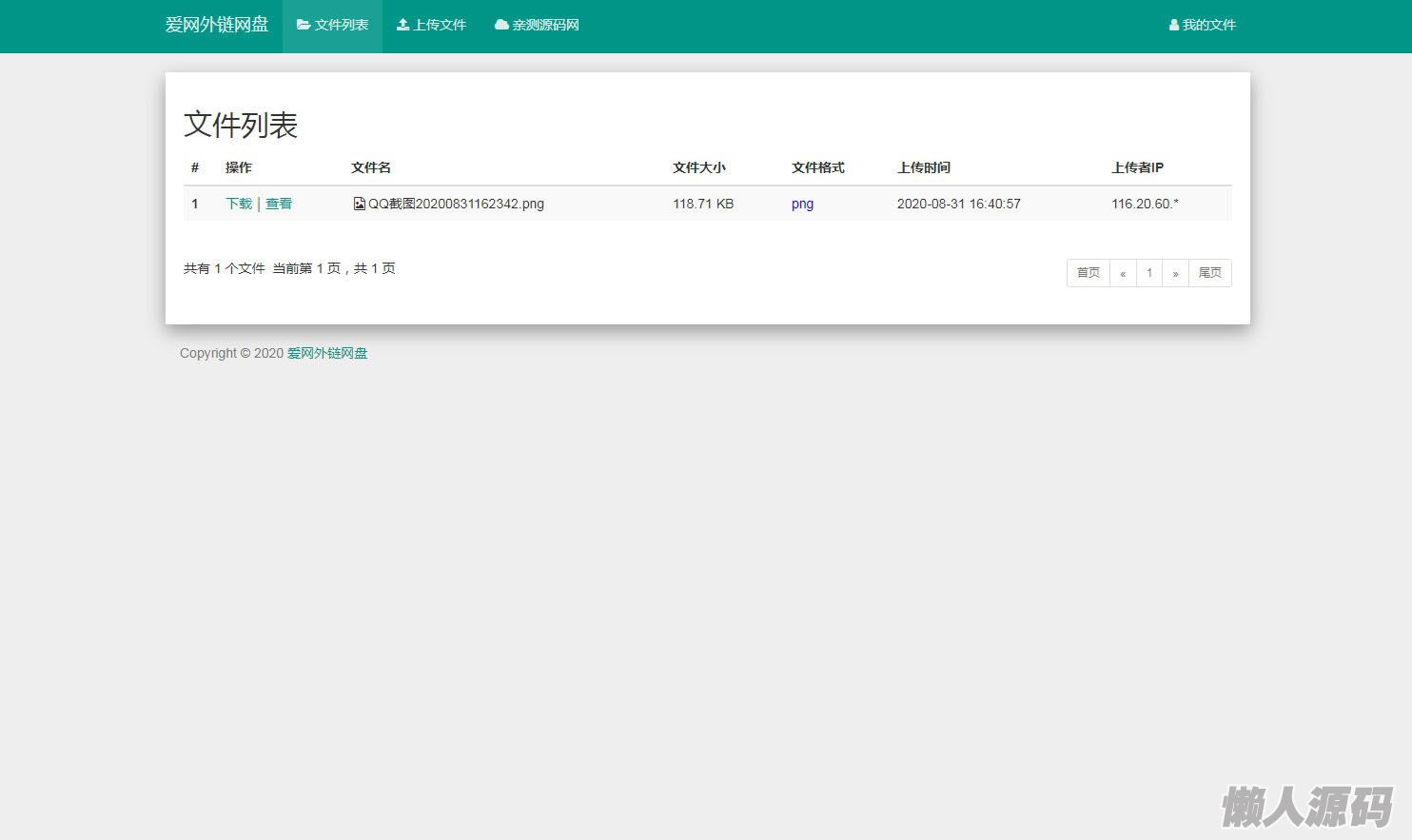
Task: Click the file name QQ截图20200831162342.png
Action: pyautogui.click(x=456, y=204)
